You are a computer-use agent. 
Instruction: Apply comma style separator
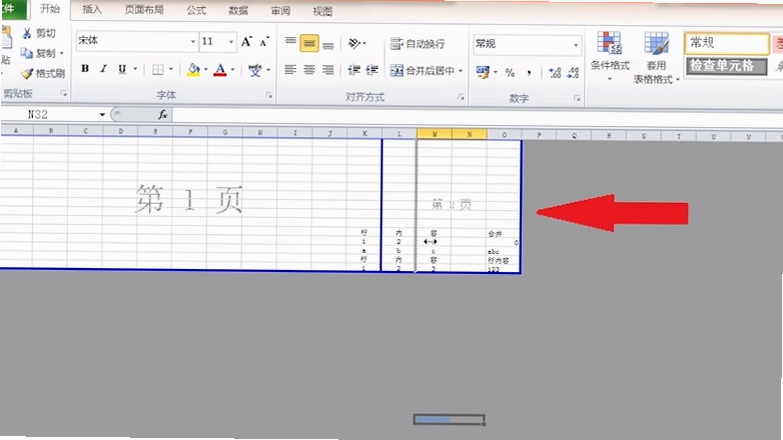[529, 73]
